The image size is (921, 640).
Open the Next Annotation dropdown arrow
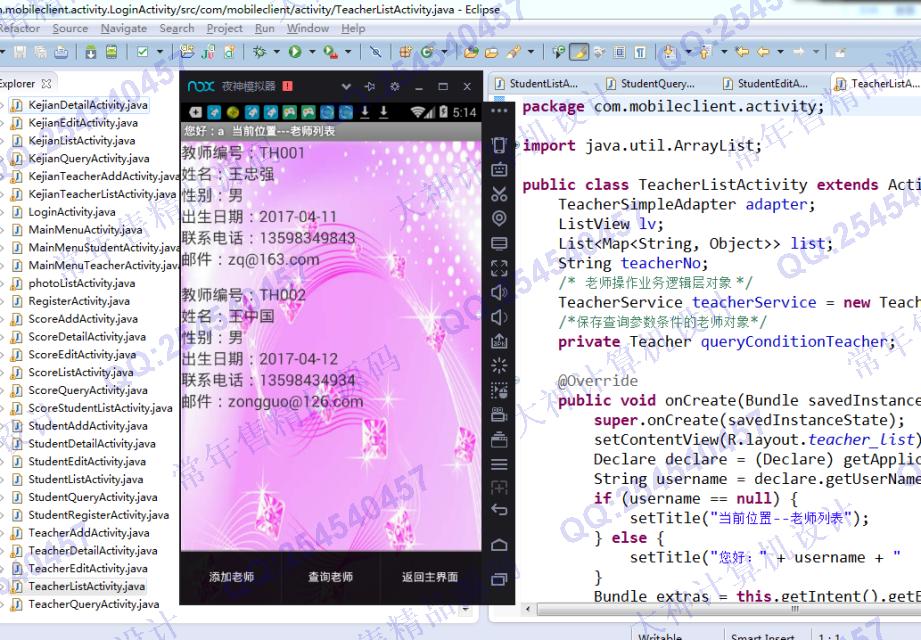coord(688,52)
